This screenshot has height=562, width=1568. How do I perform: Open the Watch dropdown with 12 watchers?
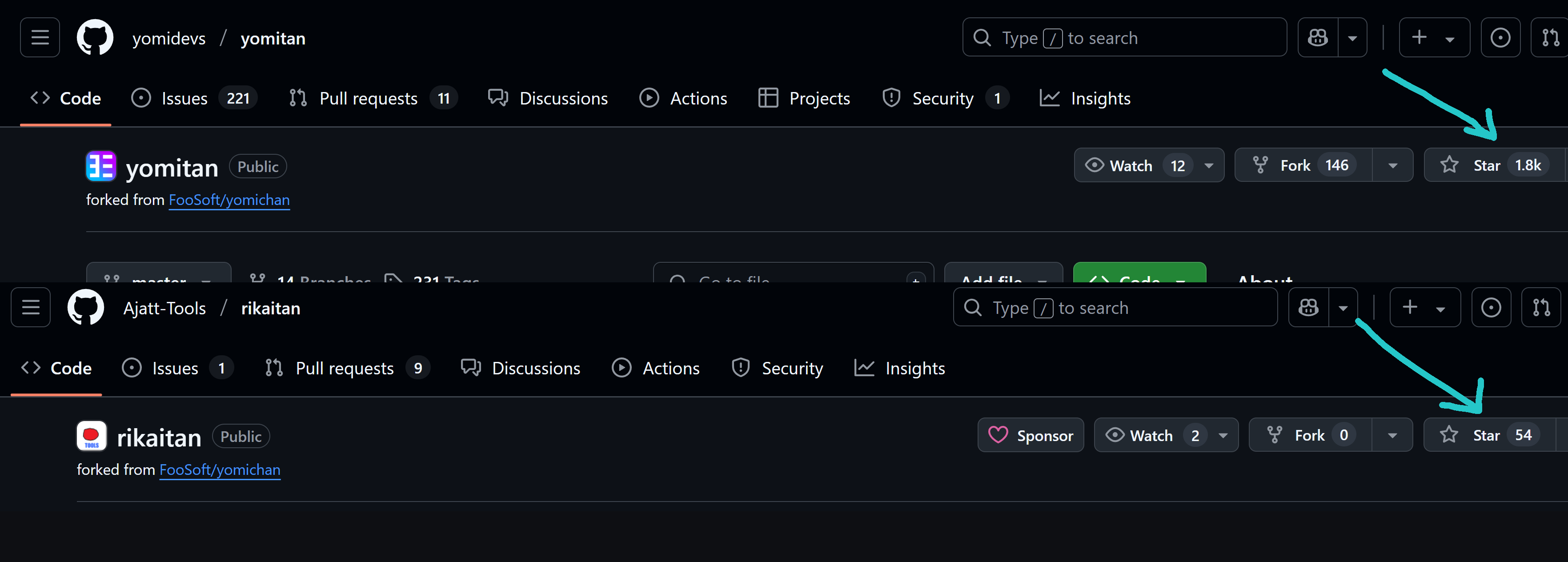tap(1149, 165)
